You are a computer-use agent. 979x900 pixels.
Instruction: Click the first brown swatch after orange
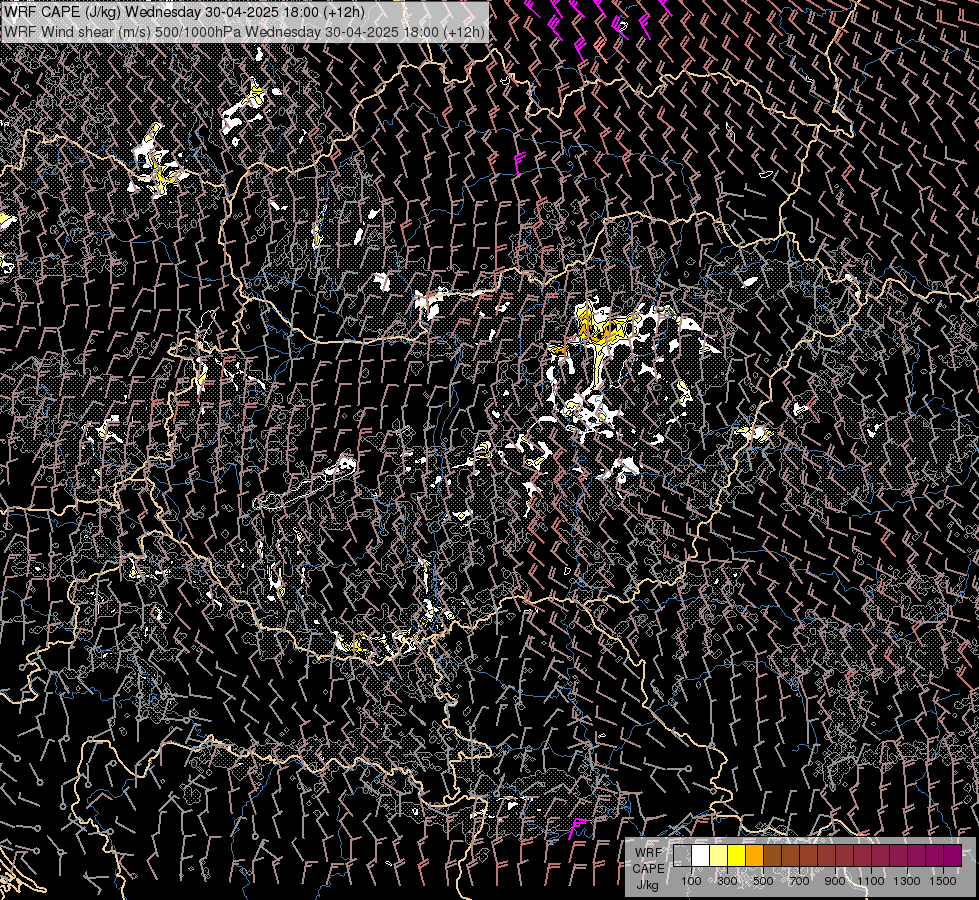tap(772, 855)
